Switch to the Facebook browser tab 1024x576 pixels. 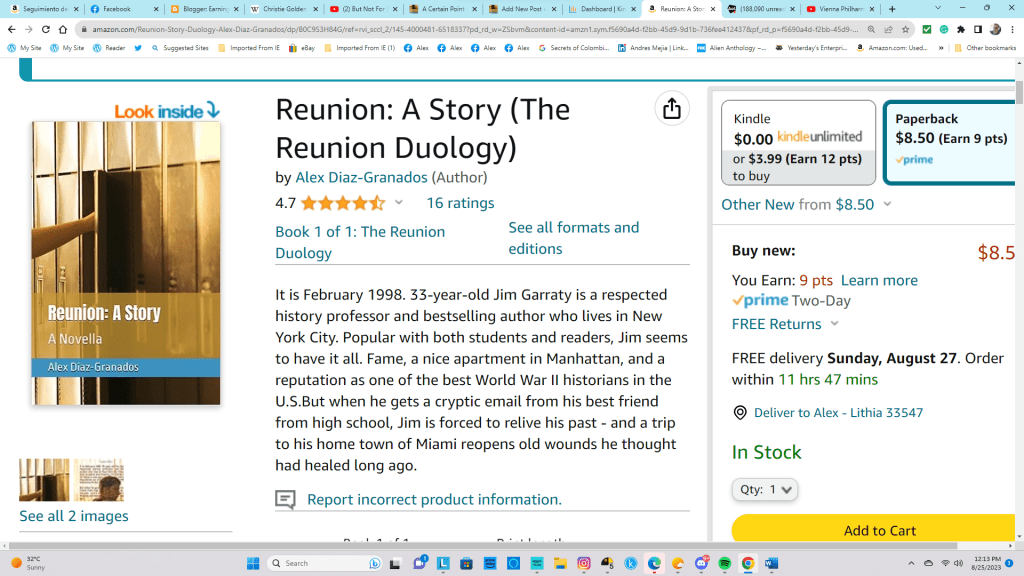[122, 9]
